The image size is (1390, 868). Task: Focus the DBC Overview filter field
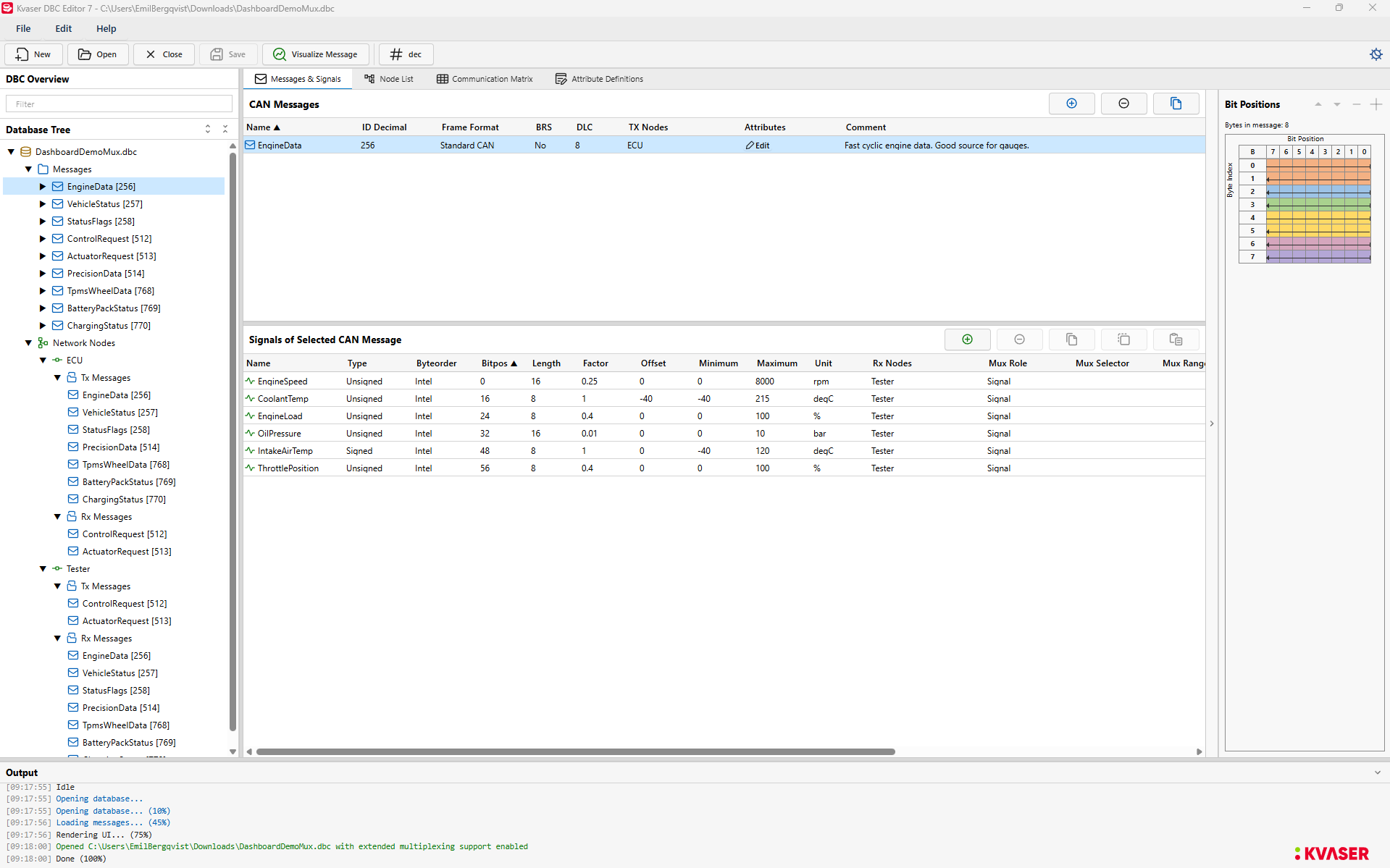click(119, 104)
